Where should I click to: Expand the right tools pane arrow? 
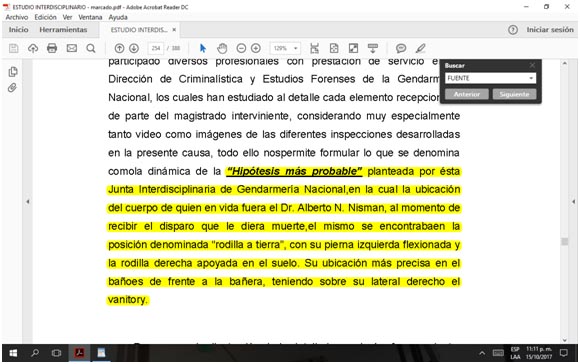click(573, 202)
